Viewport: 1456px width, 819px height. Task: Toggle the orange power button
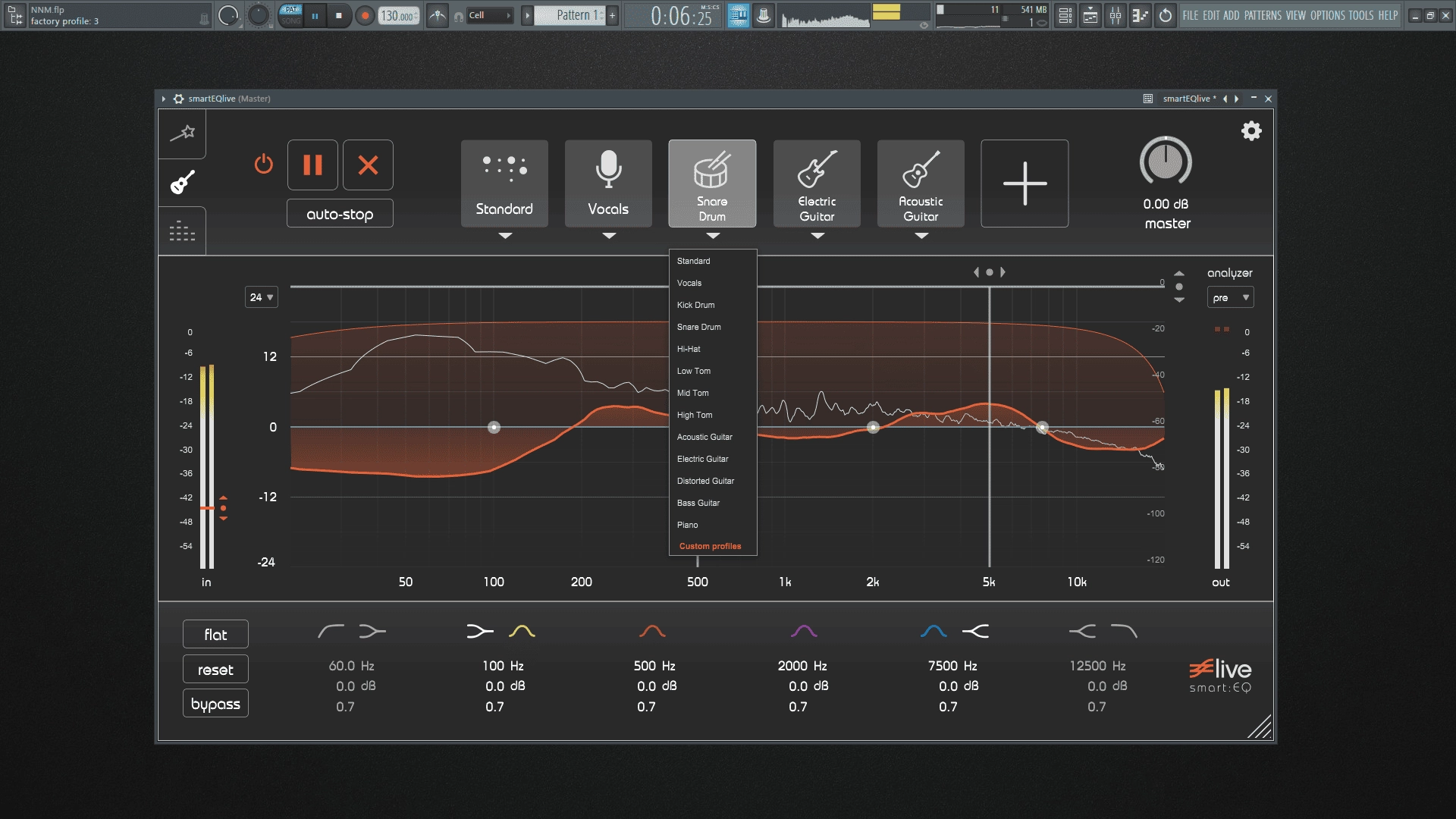[264, 164]
